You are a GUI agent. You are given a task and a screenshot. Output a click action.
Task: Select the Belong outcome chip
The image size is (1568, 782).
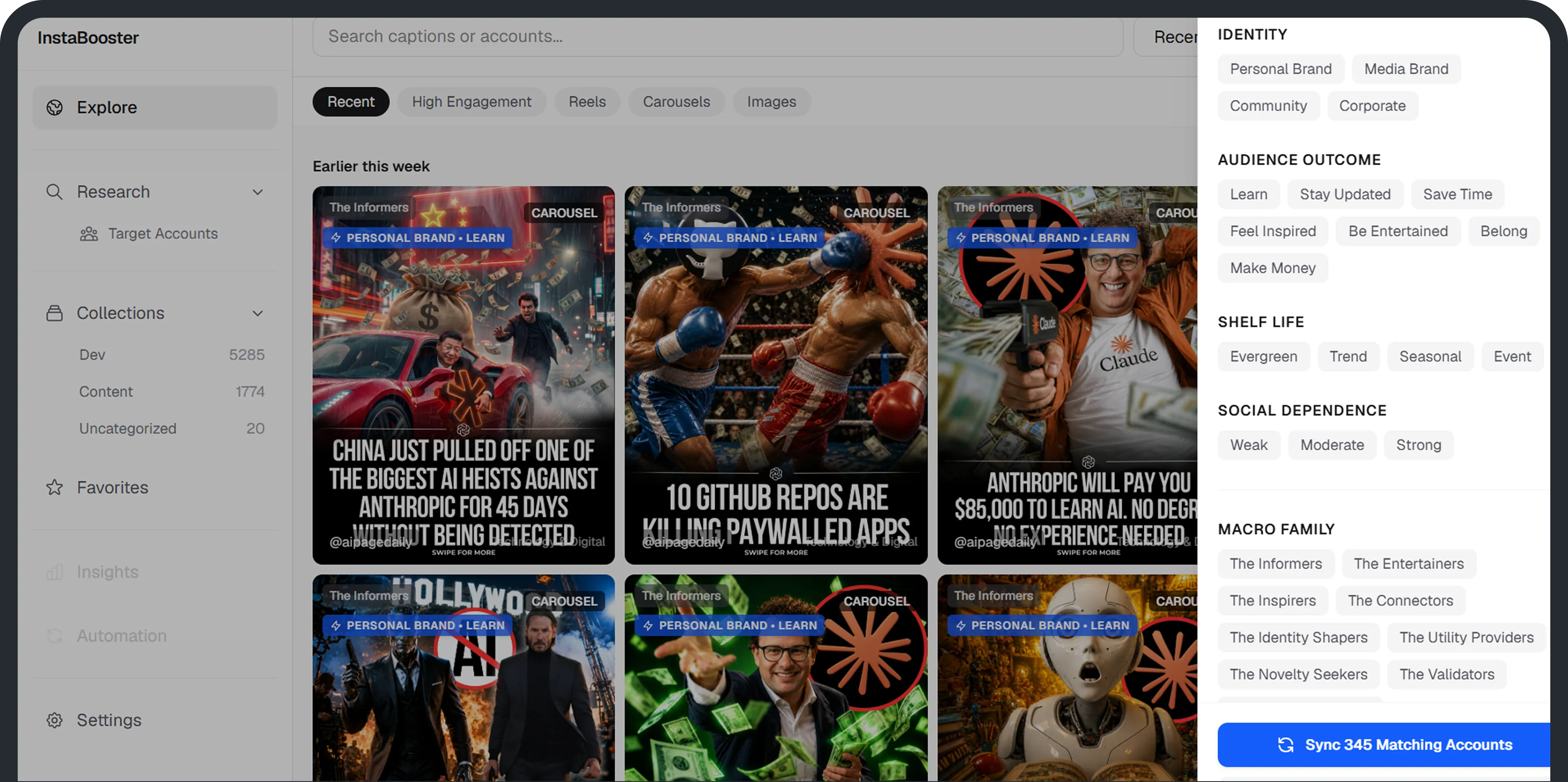click(x=1504, y=232)
